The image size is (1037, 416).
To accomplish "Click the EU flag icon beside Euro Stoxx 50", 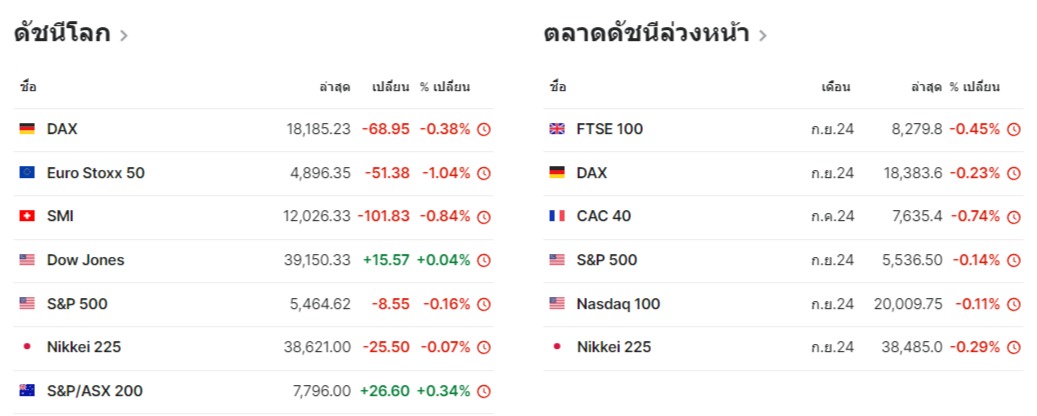I will (27, 173).
